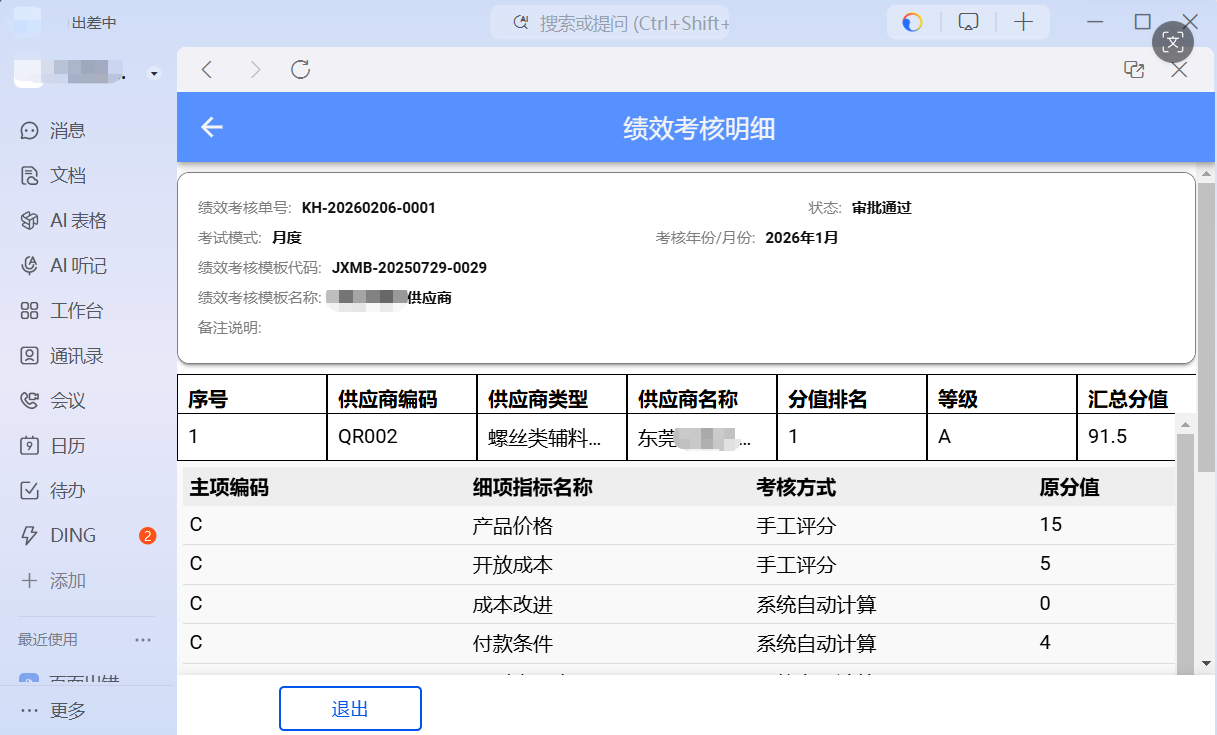1217x735 pixels.
Task: Click 产品价格 indicator row
Action: 678,525
